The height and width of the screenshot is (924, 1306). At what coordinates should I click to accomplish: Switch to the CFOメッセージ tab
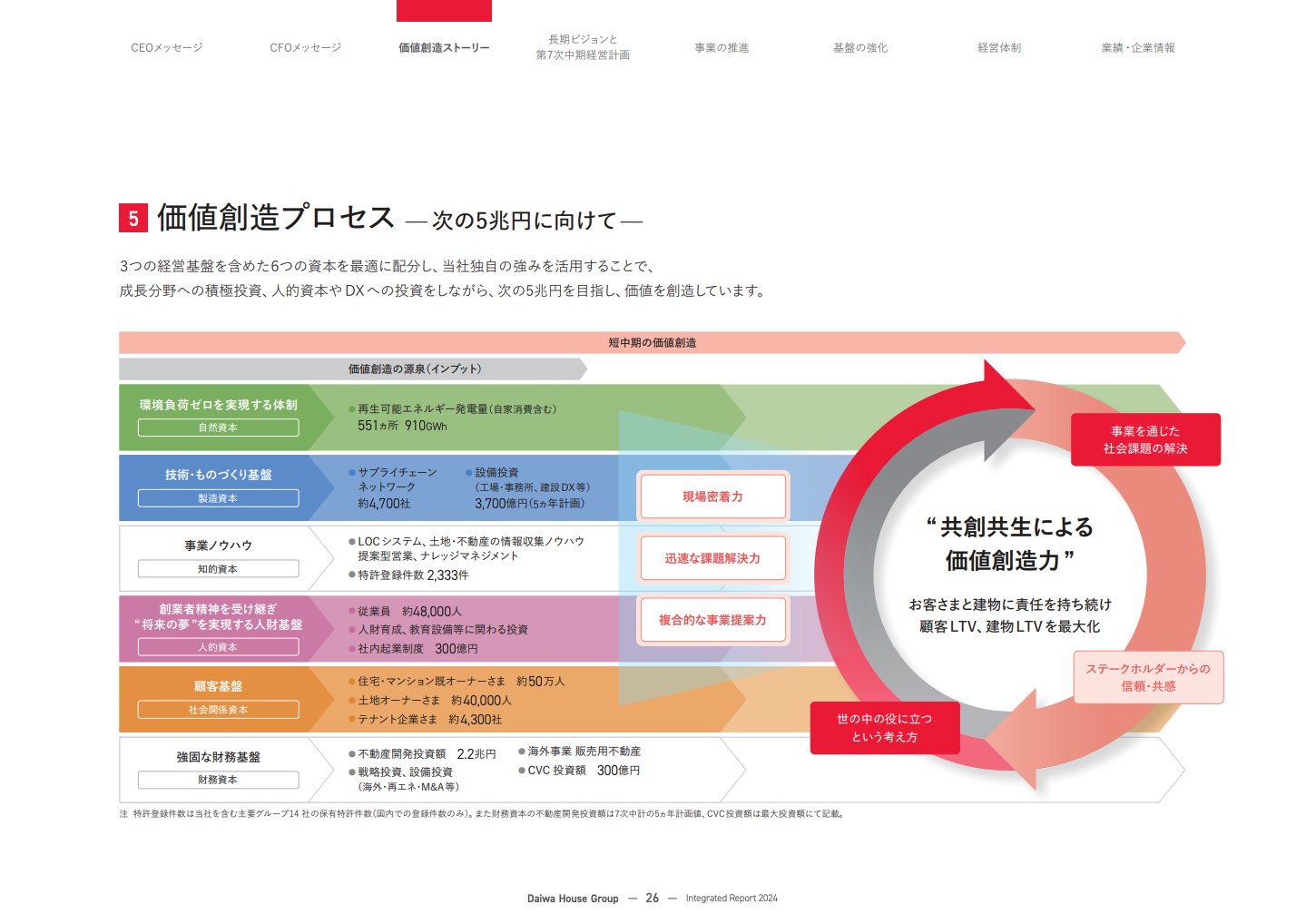(305, 48)
